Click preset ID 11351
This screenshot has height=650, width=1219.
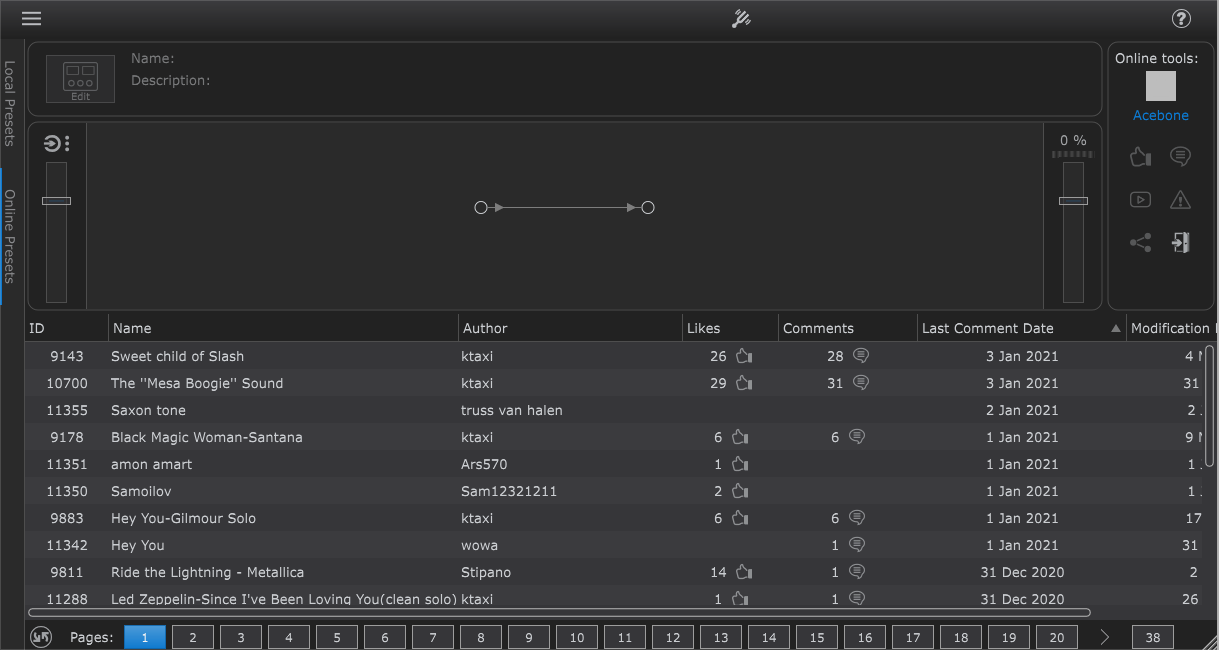click(67, 464)
